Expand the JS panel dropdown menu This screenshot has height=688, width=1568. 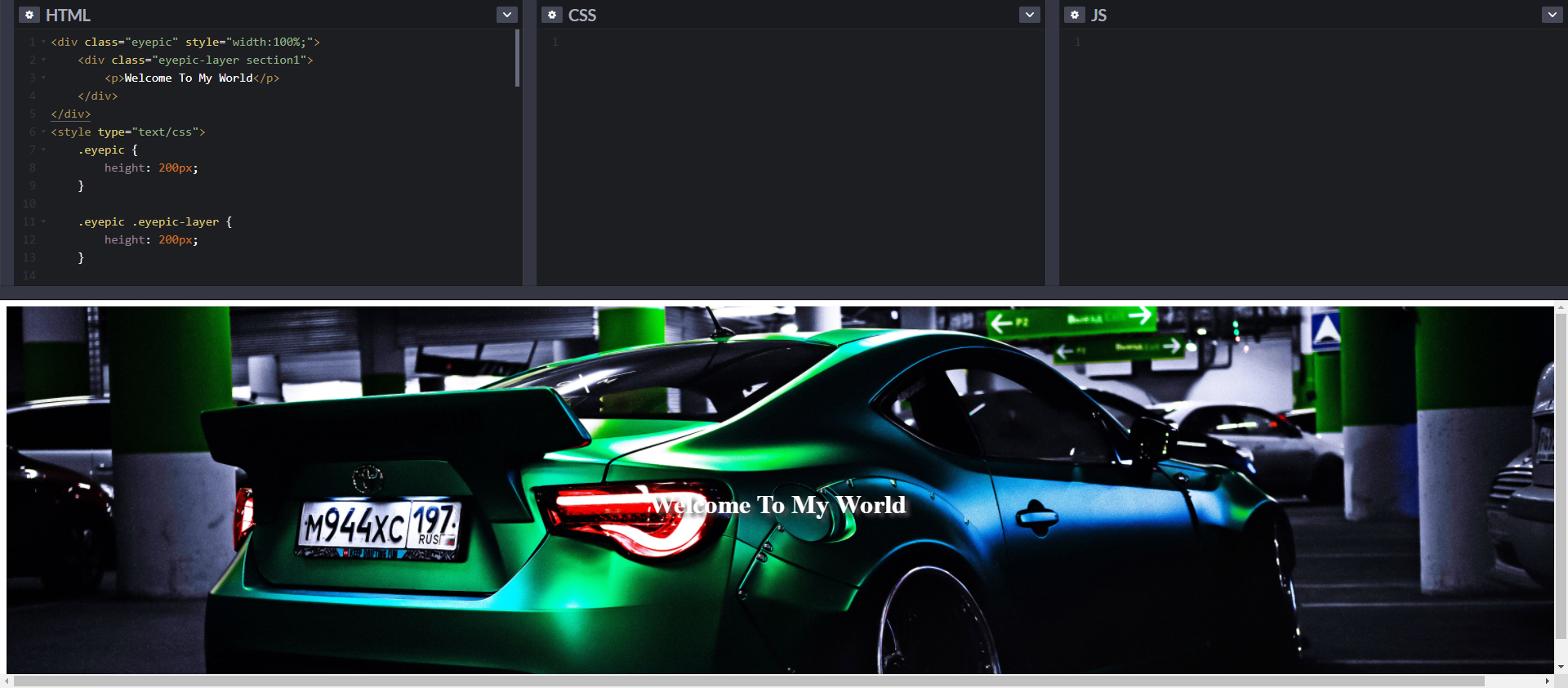tap(1552, 15)
